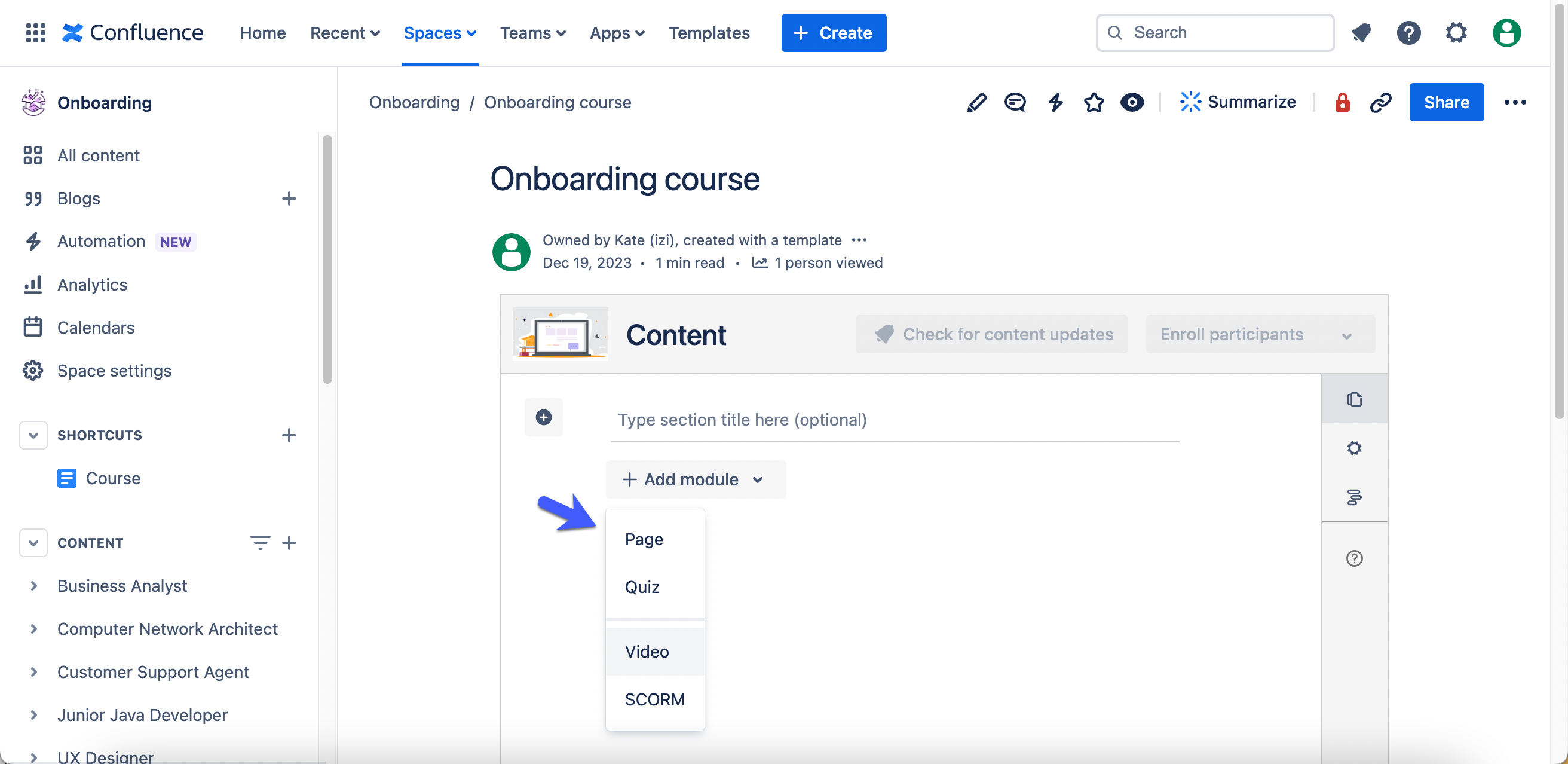Click the Summarize button
This screenshot has height=764, width=1568.
click(1237, 102)
